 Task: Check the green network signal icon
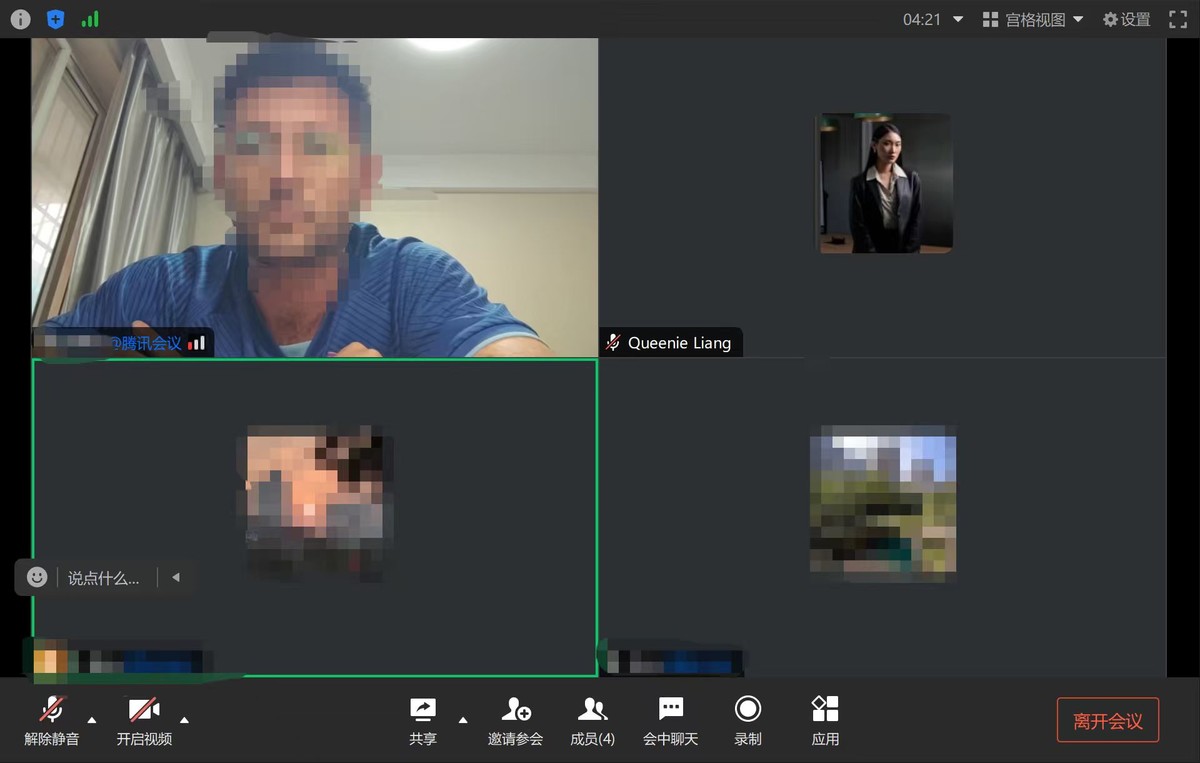90,19
